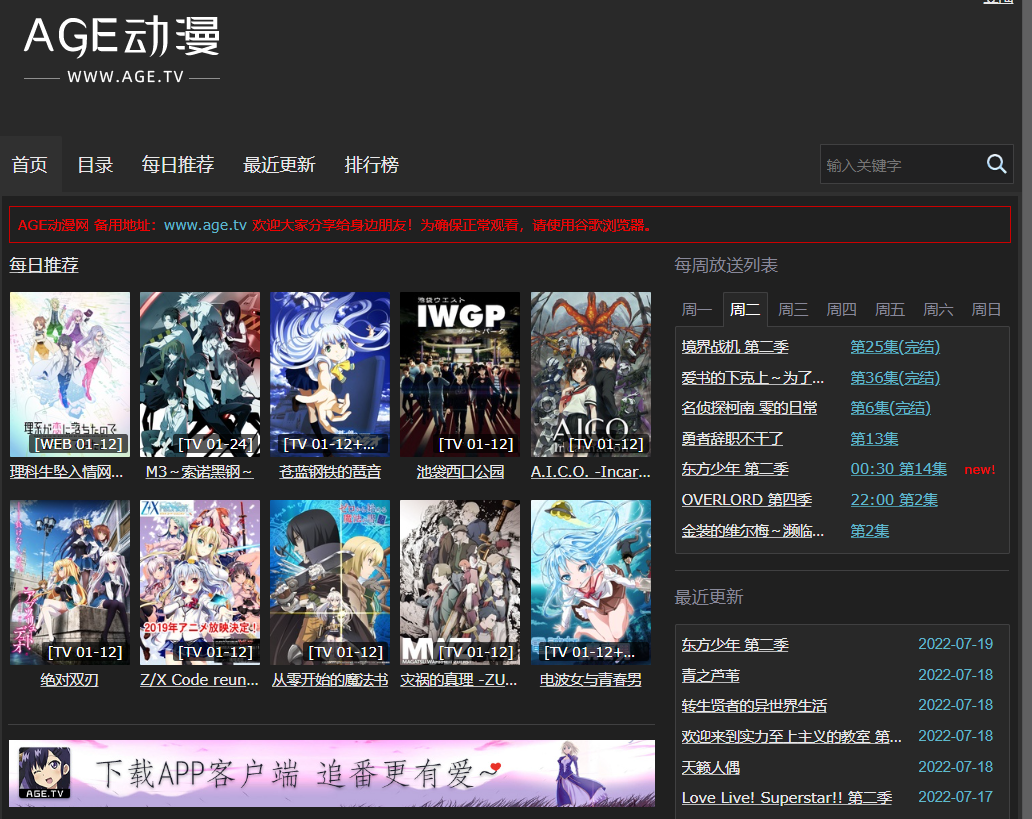
Task: Click the www.age.tv backup address link
Action: click(x=205, y=225)
